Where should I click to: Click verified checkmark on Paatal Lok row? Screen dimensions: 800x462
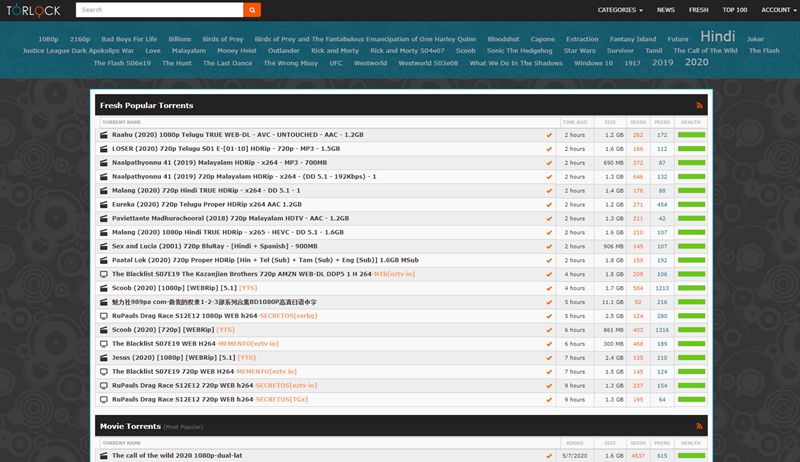pos(549,261)
